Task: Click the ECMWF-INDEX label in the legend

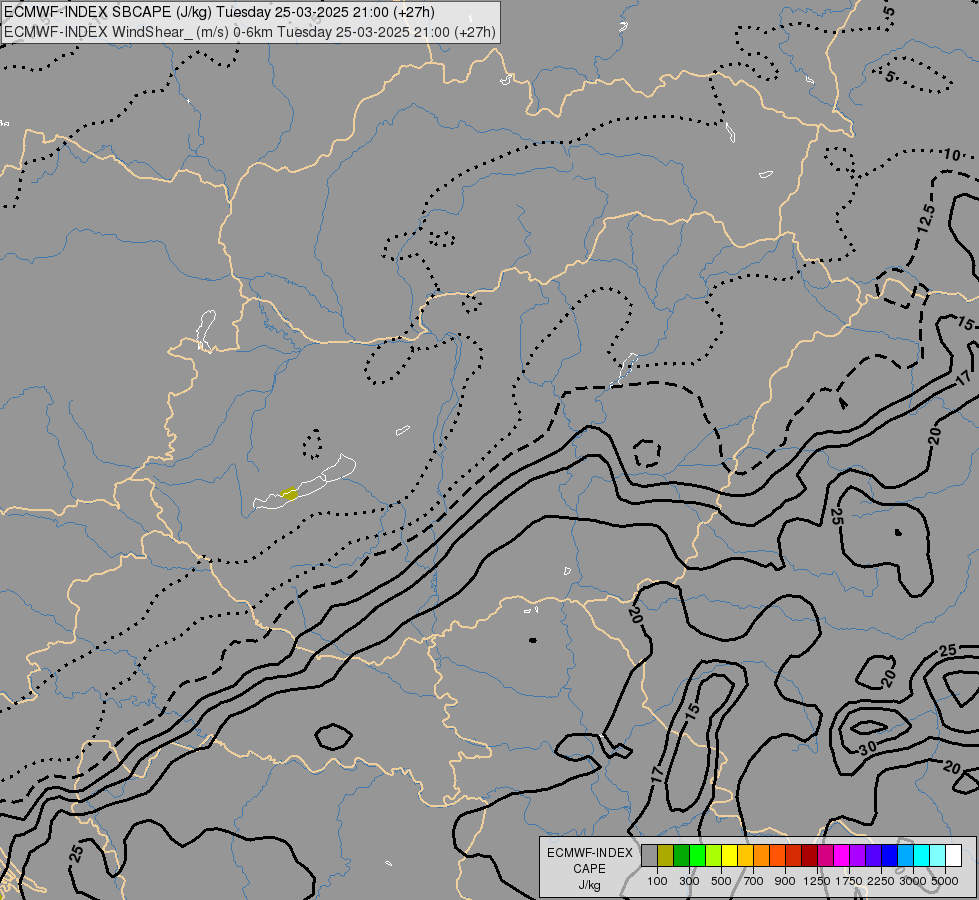Action: click(x=590, y=853)
